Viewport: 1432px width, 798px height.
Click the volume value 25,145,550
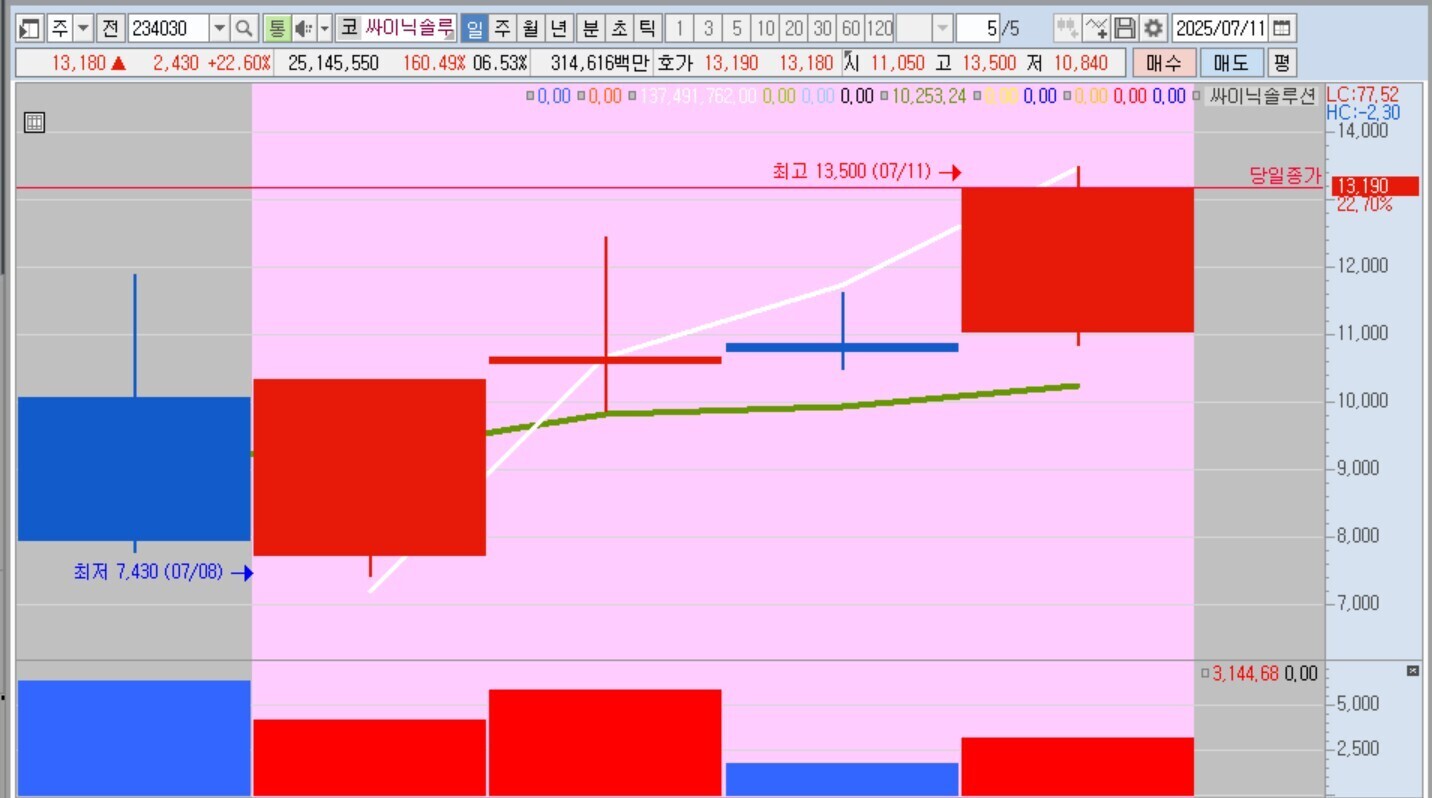[334, 63]
